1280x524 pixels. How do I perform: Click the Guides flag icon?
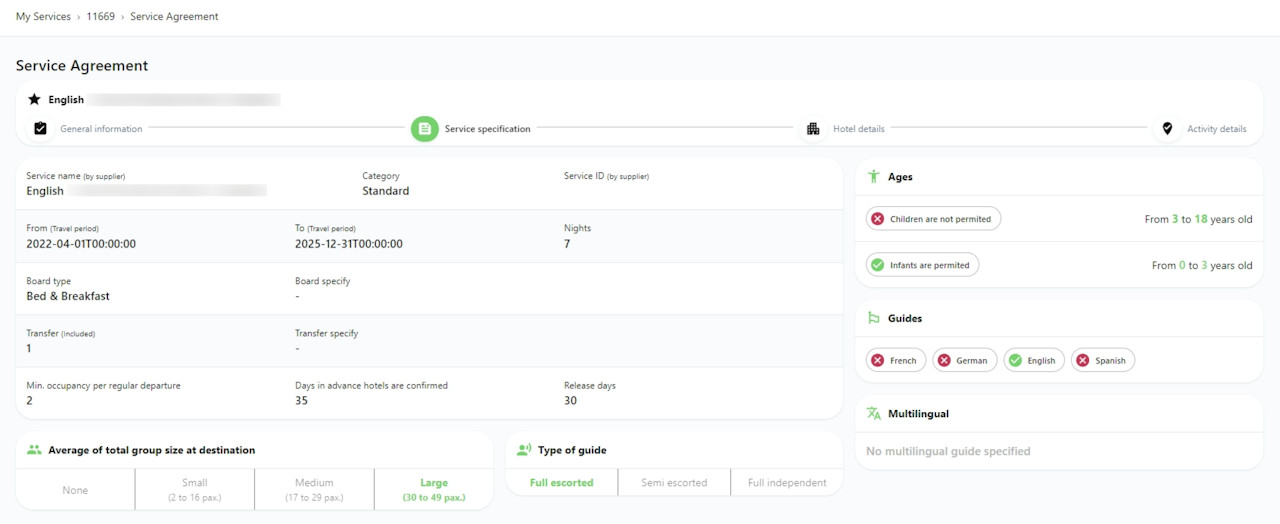point(874,319)
